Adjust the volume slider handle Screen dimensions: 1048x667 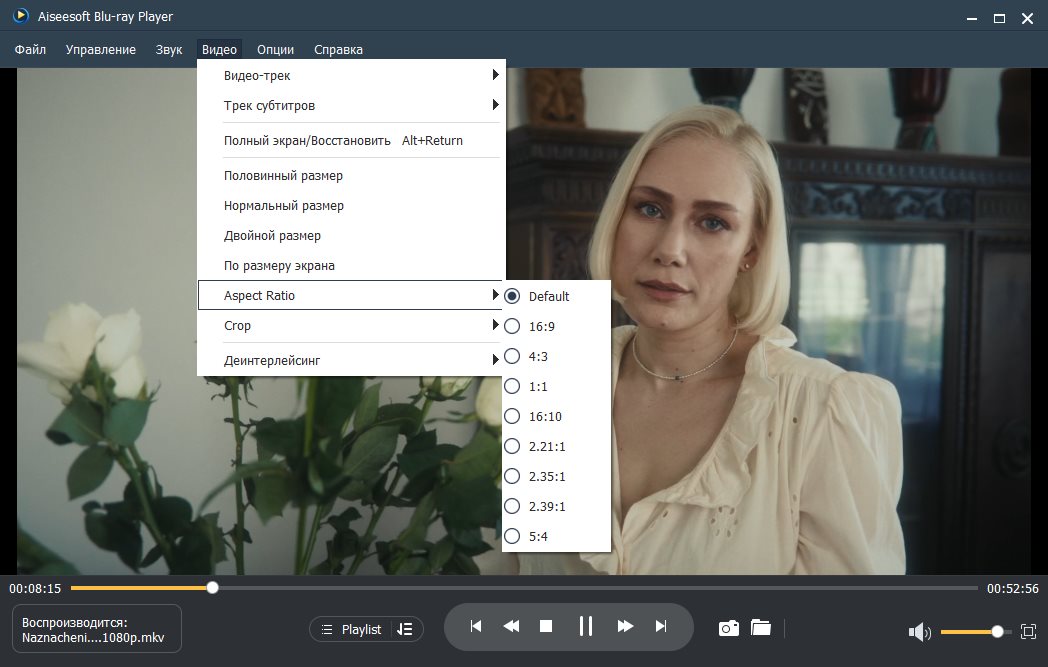click(997, 631)
